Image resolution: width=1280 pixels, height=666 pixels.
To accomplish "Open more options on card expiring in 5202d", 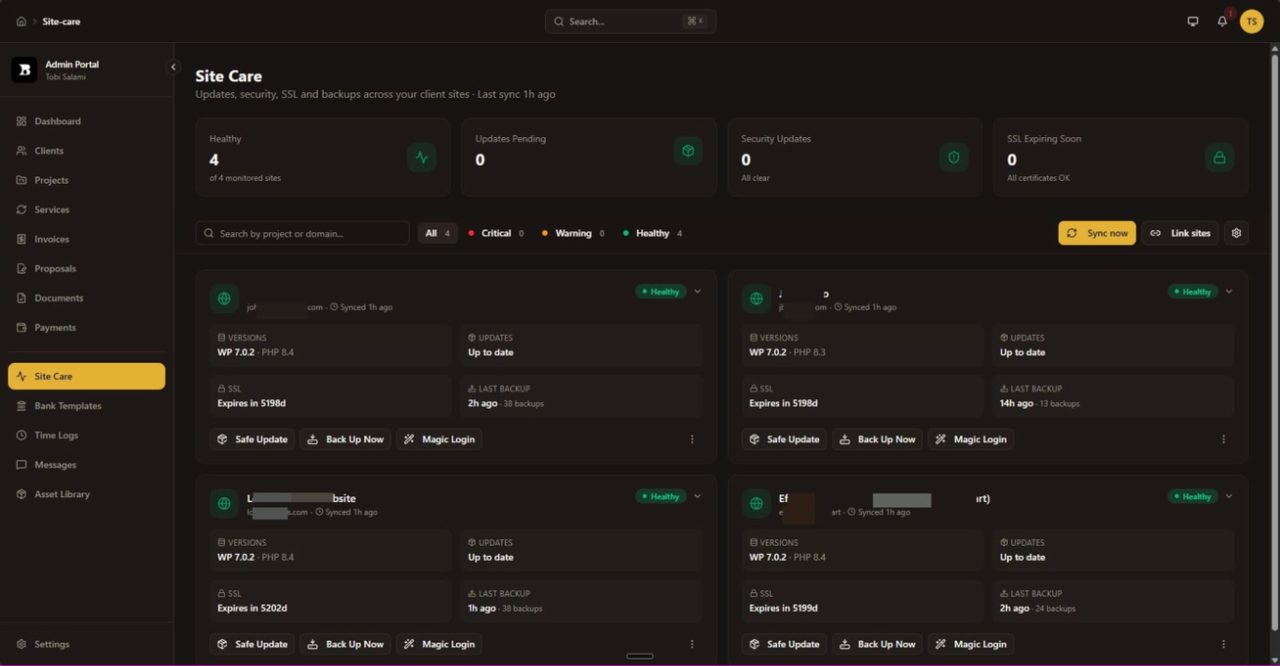I will click(x=692, y=644).
